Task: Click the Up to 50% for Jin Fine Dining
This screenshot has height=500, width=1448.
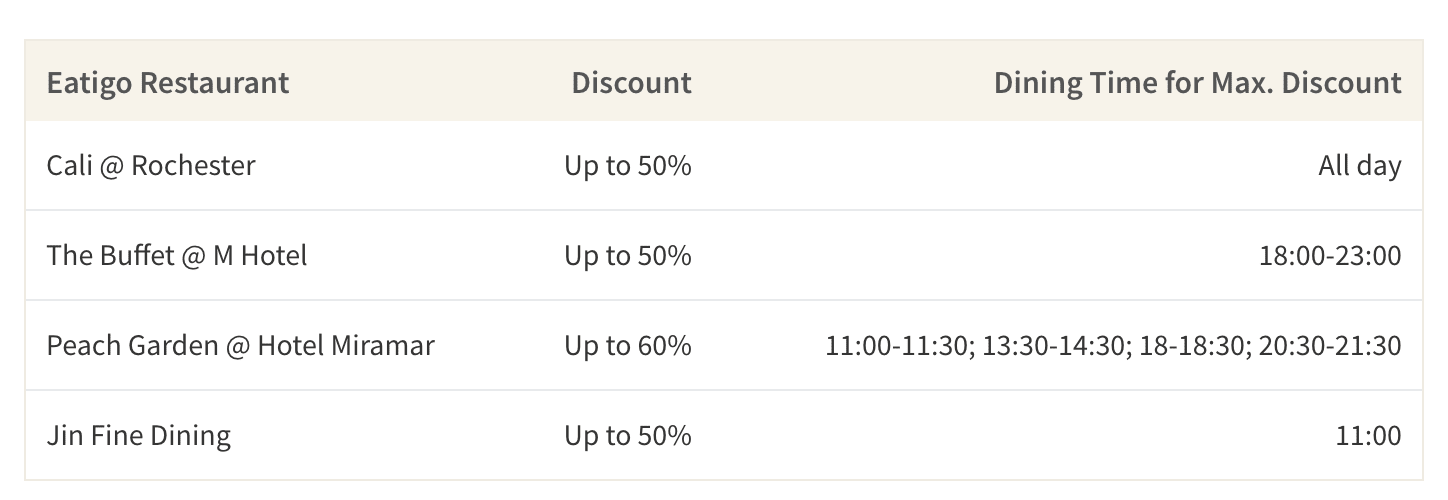Action: 628,436
